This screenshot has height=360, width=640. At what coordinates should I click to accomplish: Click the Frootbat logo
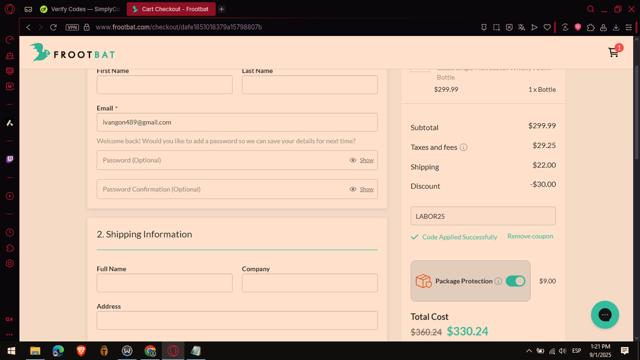[x=73, y=53]
